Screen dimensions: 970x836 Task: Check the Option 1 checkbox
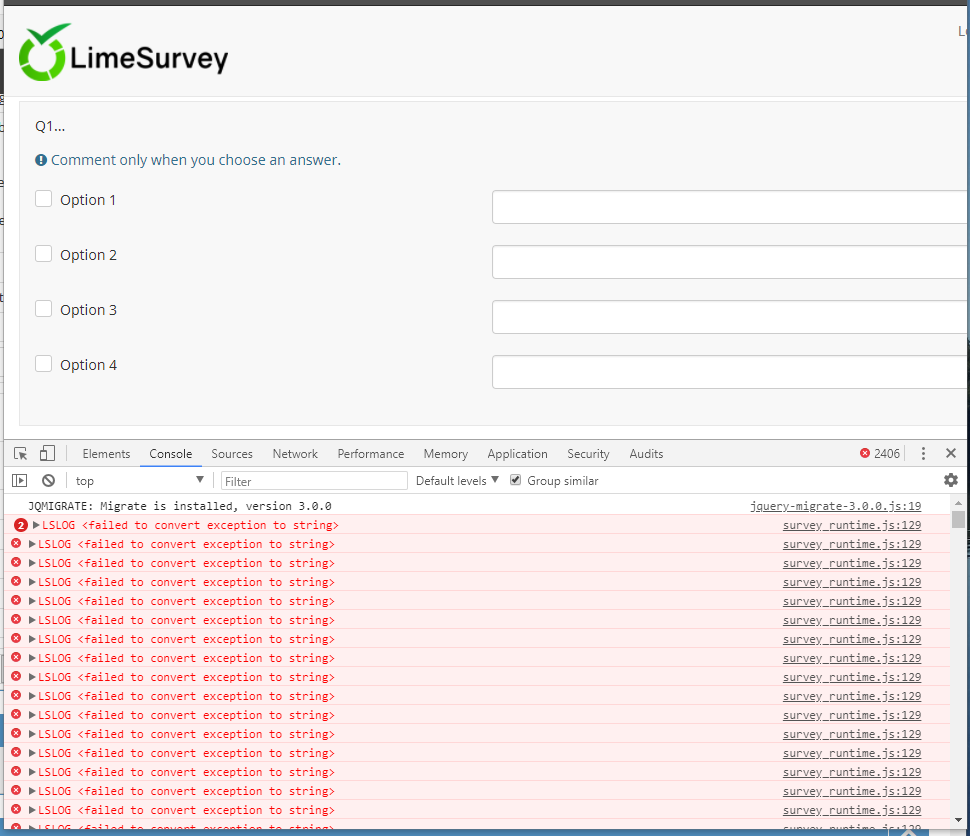click(x=44, y=199)
